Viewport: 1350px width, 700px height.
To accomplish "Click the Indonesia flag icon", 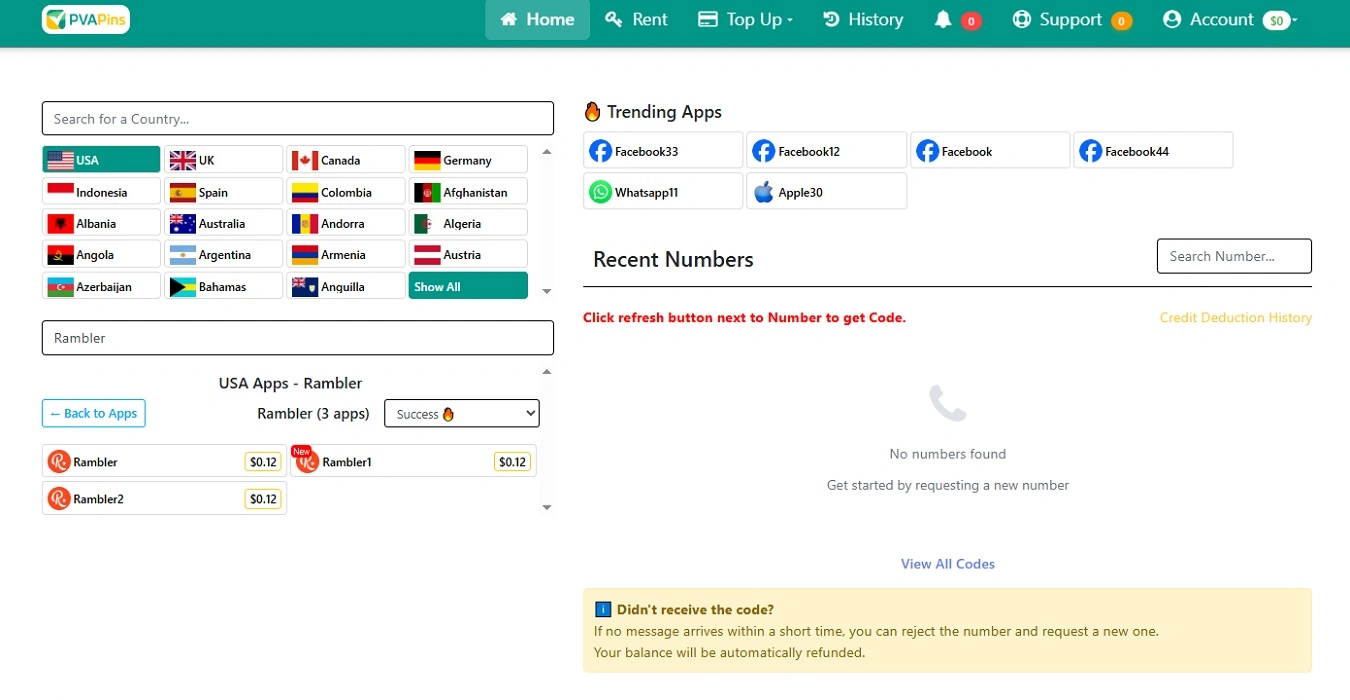I will [60, 192].
